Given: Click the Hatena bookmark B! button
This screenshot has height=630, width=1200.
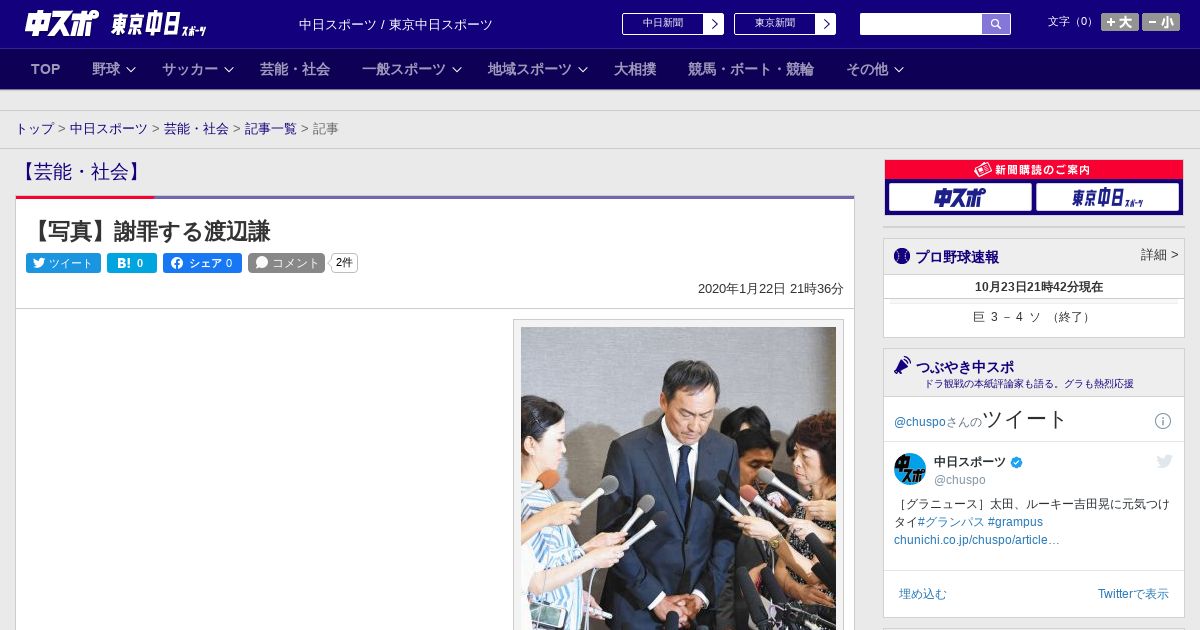Looking at the screenshot, I should point(132,263).
